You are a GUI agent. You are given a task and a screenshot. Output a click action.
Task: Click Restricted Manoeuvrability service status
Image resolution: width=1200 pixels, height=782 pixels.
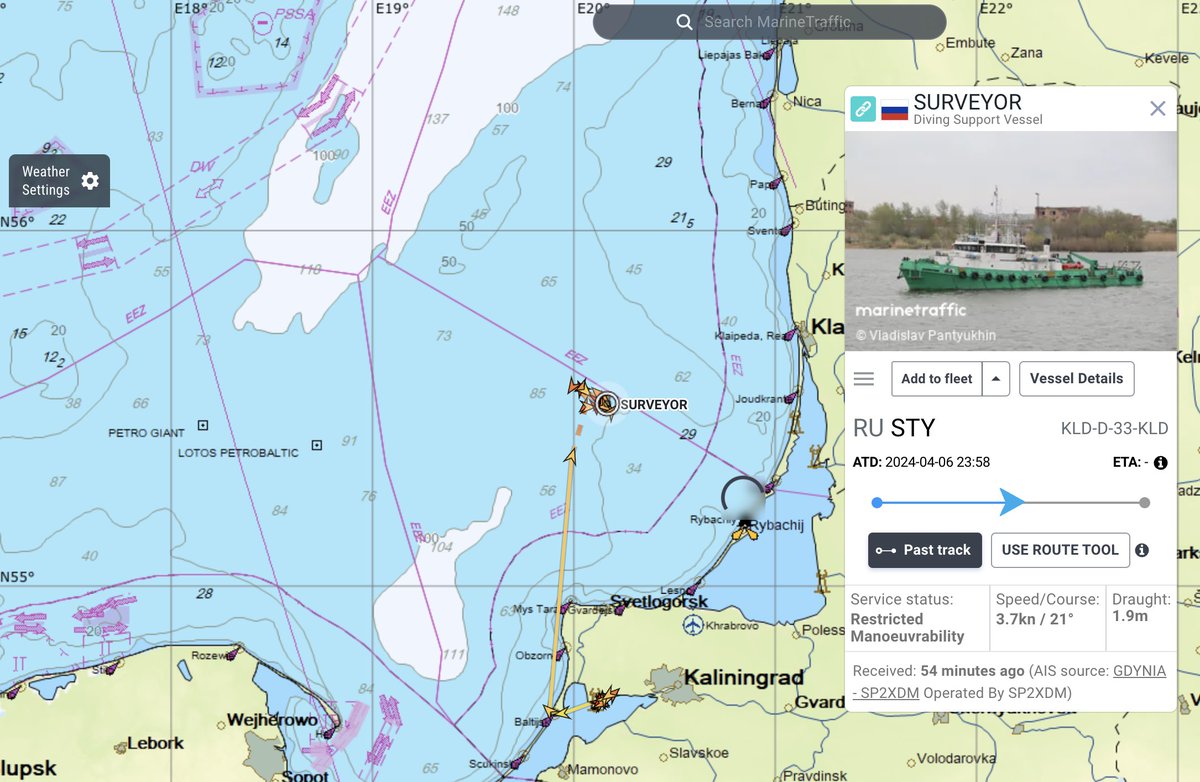[x=908, y=628]
